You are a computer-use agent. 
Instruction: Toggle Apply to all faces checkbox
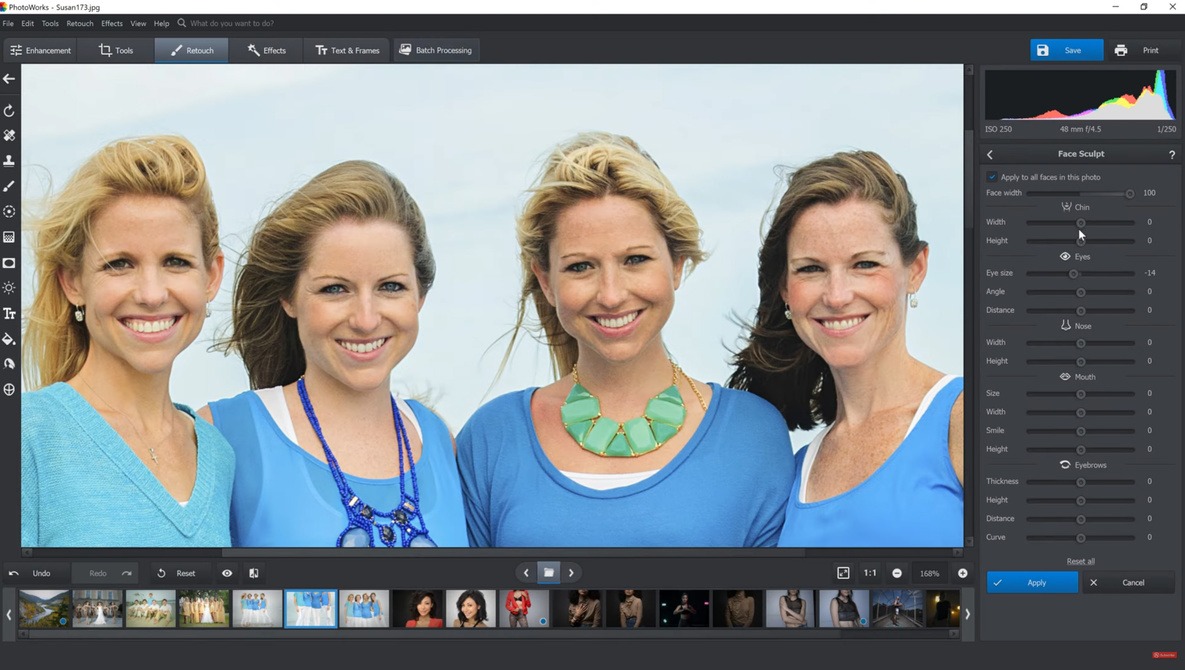pos(992,177)
